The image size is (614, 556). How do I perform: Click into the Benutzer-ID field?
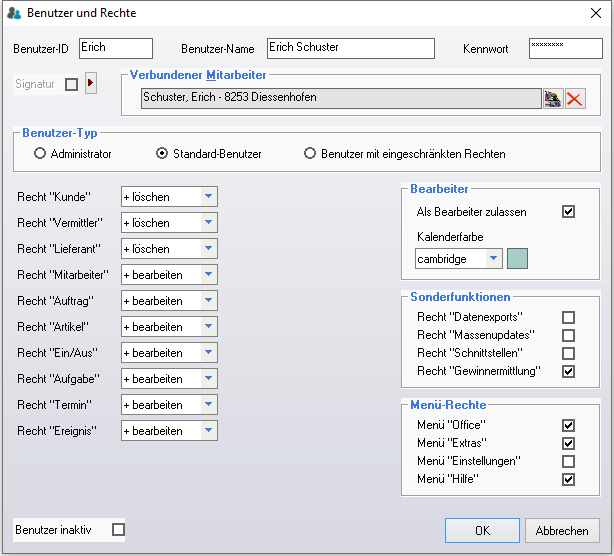pyautogui.click(x=115, y=48)
